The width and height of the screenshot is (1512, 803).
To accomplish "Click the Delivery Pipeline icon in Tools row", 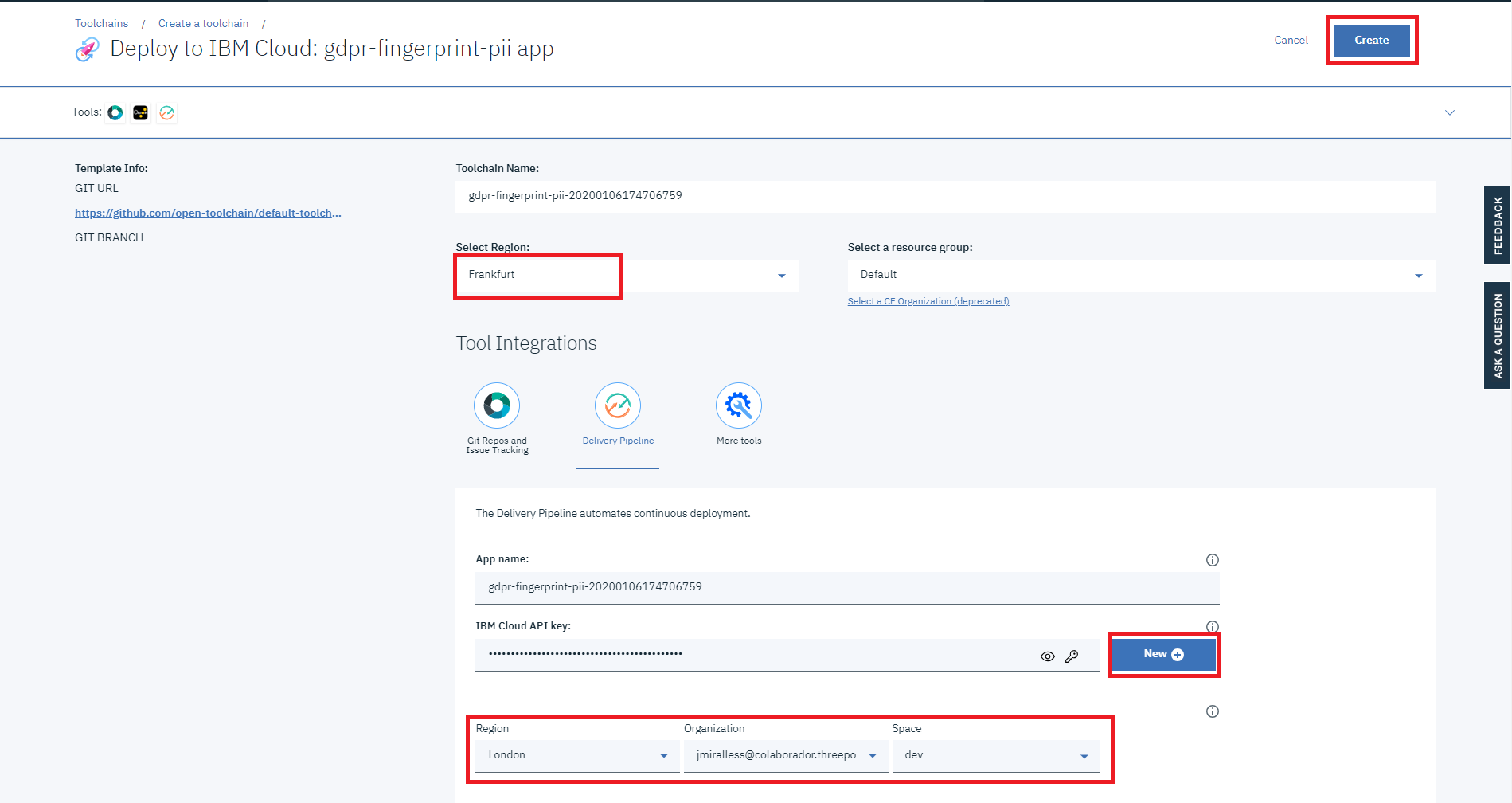I will [x=166, y=112].
